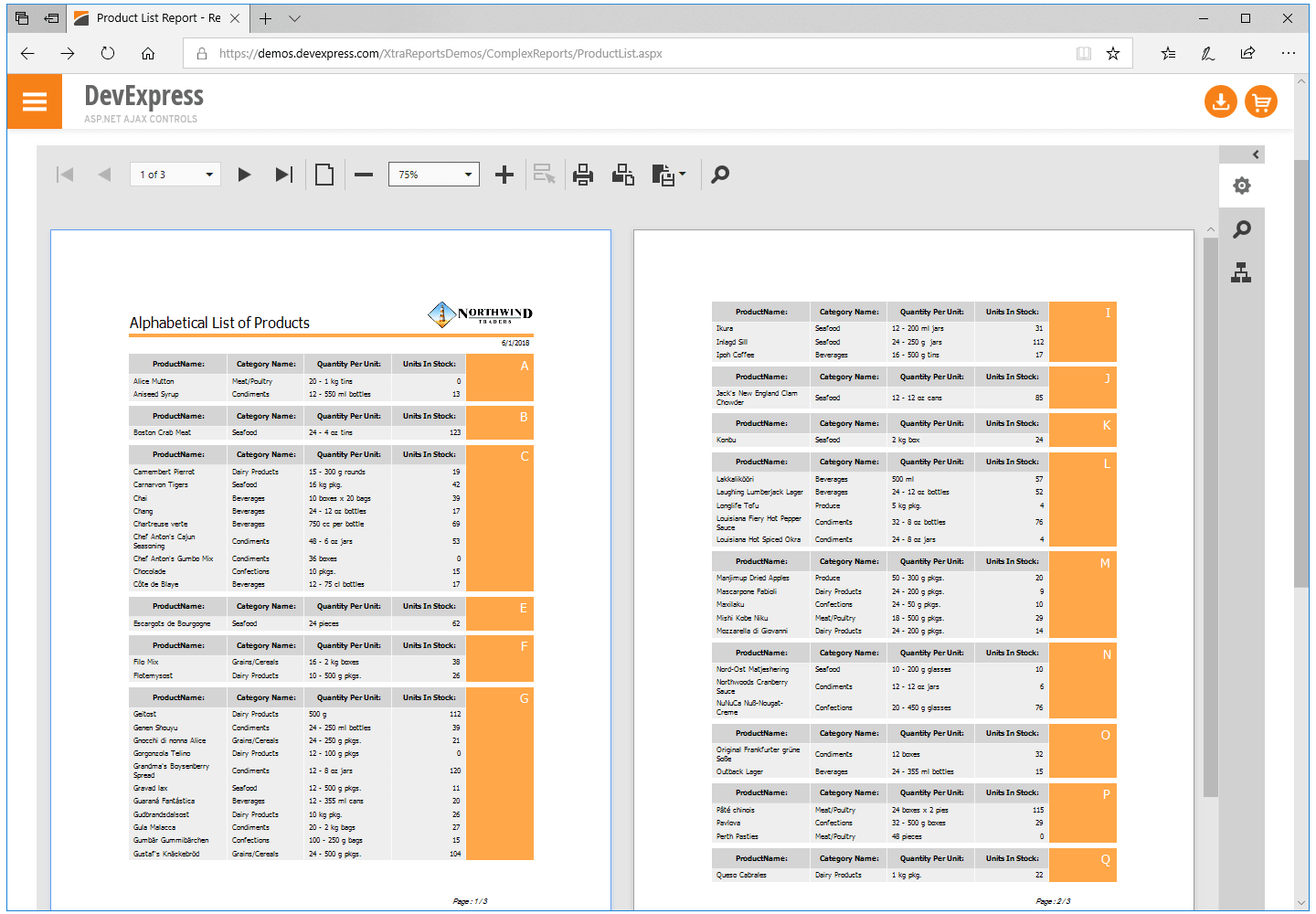Viewport: 1316px width, 914px height.
Task: Open the orange download icon
Action: [1221, 101]
